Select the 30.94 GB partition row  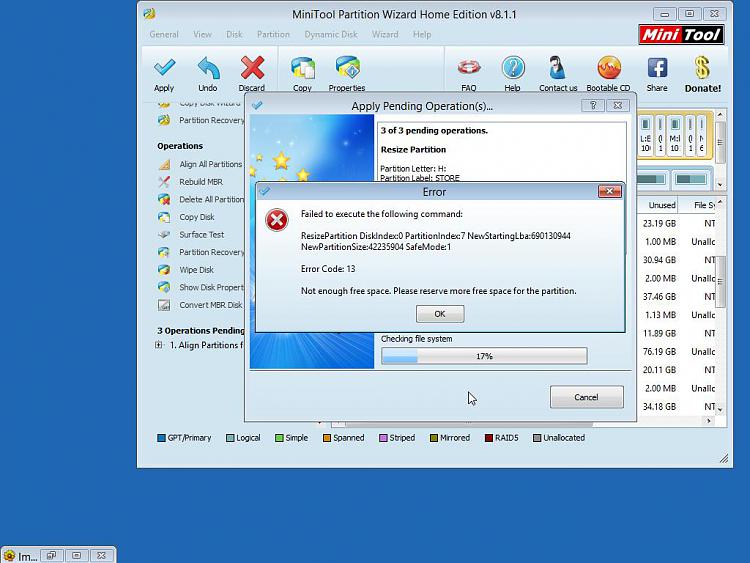(677, 260)
